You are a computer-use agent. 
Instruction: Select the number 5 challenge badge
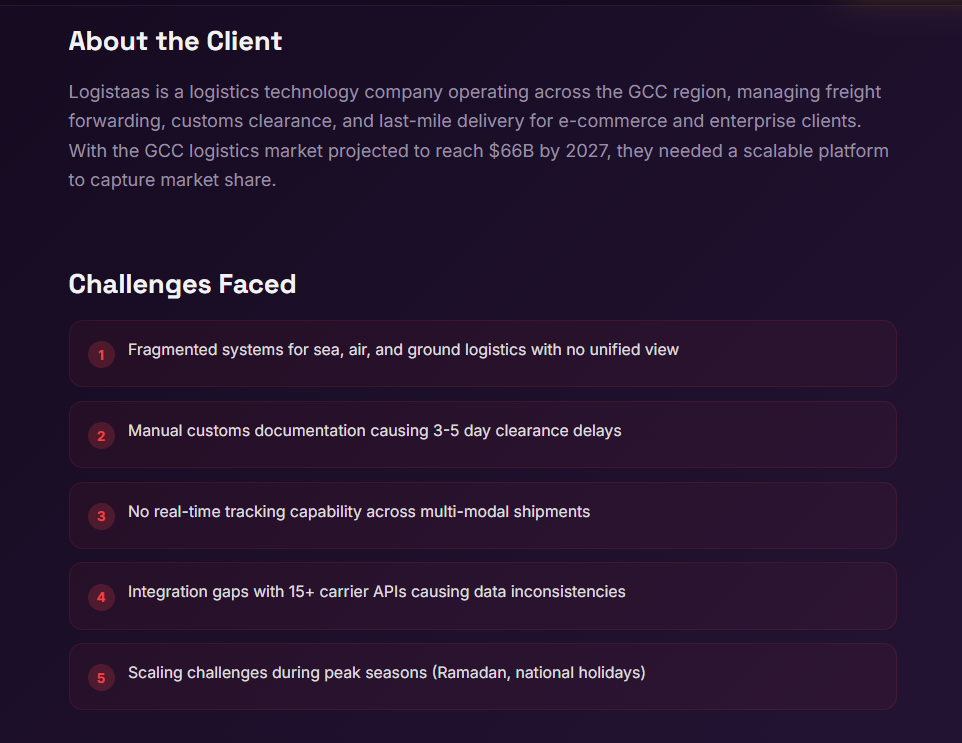[x=101, y=677]
